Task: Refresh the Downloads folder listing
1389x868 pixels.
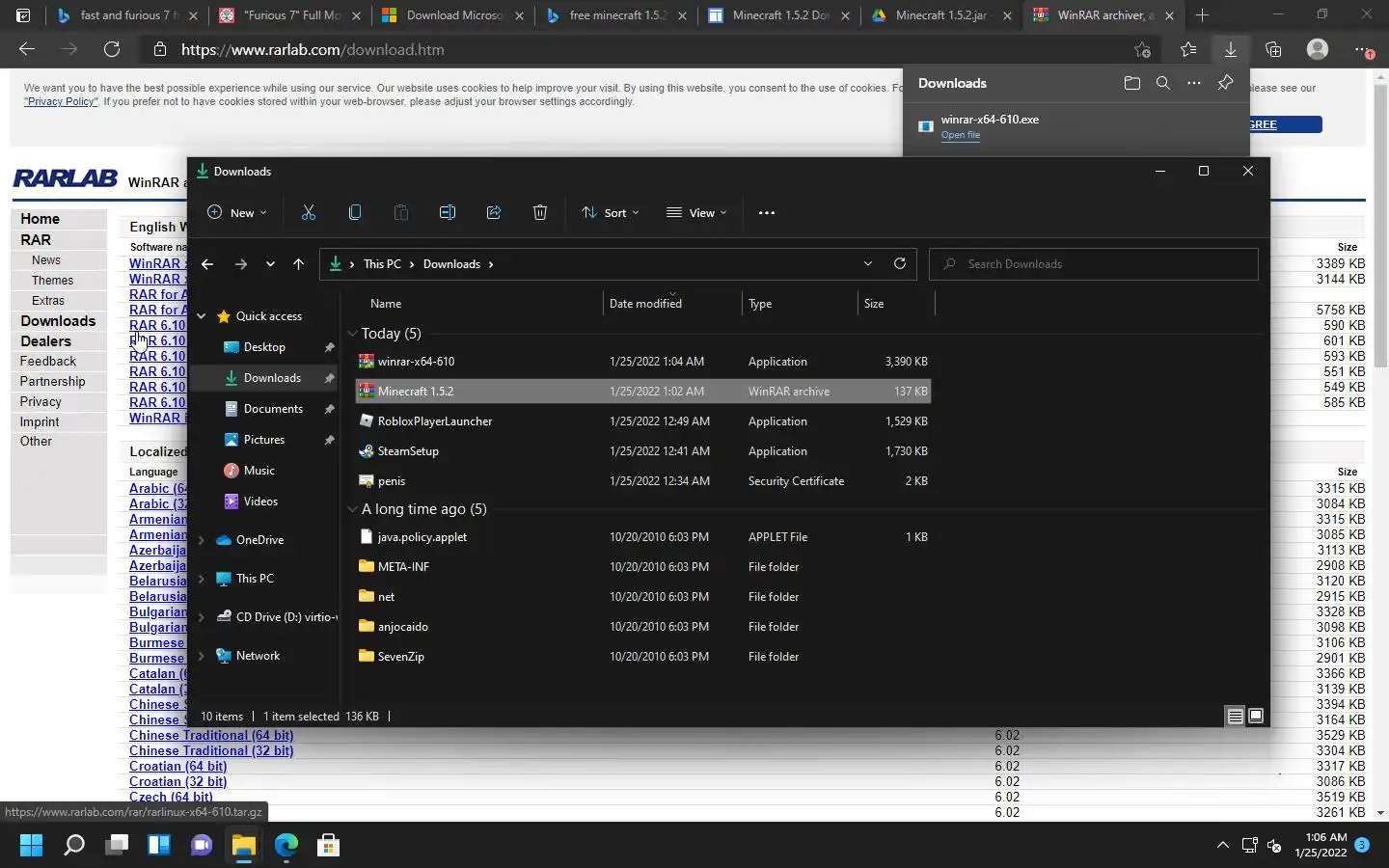Action: [x=900, y=263]
